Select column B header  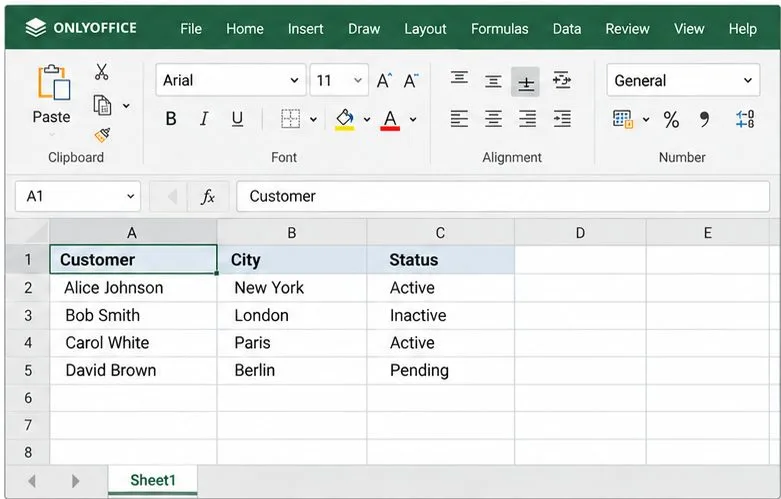coord(292,233)
